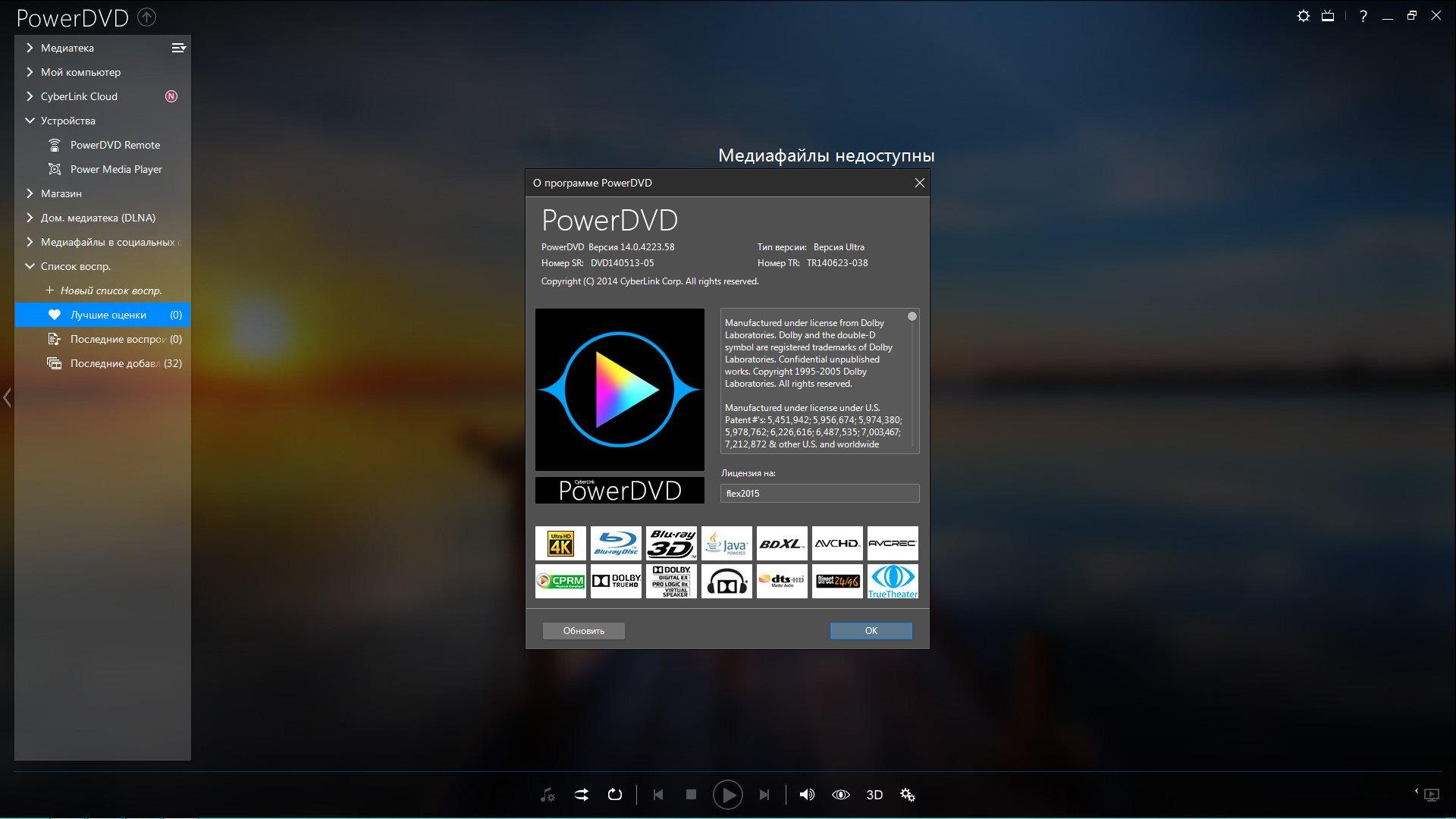Click the Dolby Digital EX Pro Logic logo
The width and height of the screenshot is (1456, 819).
click(671, 581)
